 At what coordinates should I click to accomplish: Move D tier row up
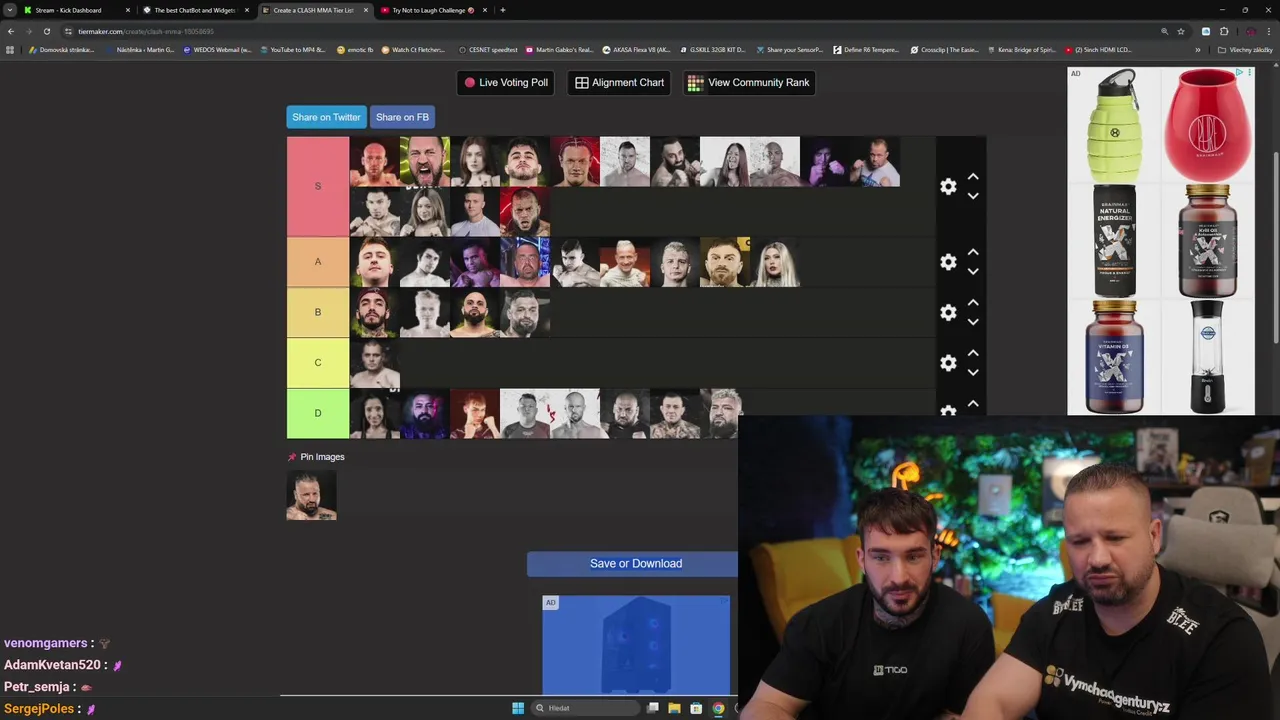point(973,404)
